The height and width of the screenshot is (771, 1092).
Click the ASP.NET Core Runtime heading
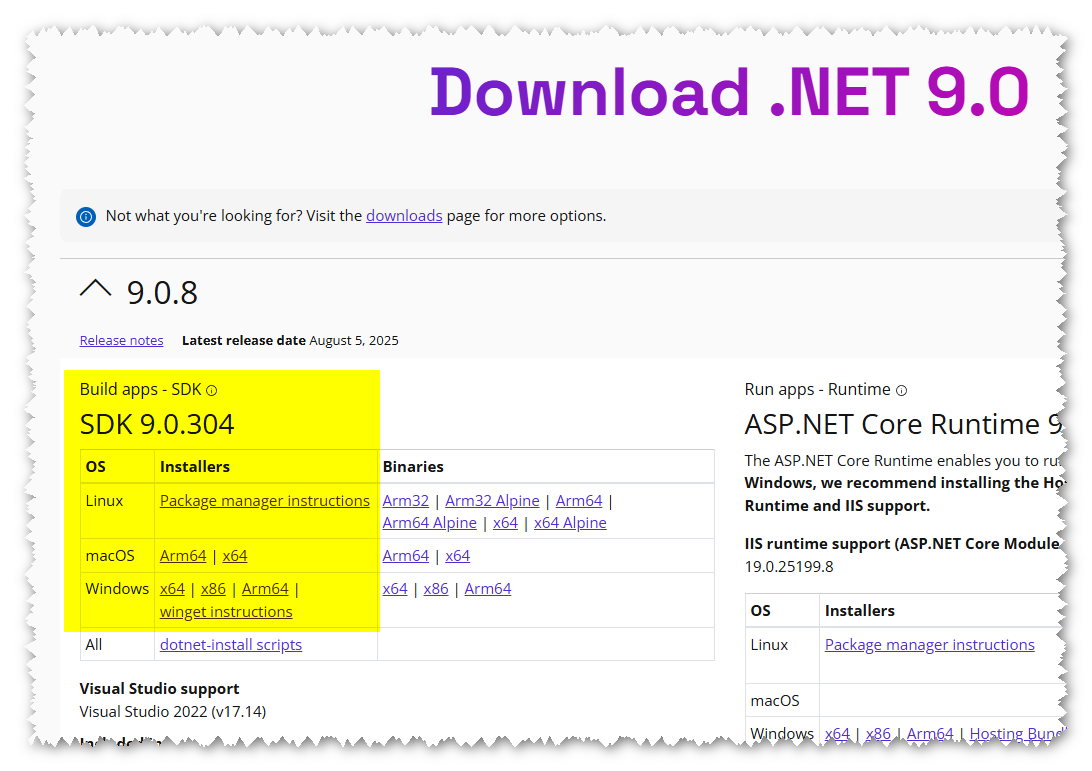(x=903, y=424)
